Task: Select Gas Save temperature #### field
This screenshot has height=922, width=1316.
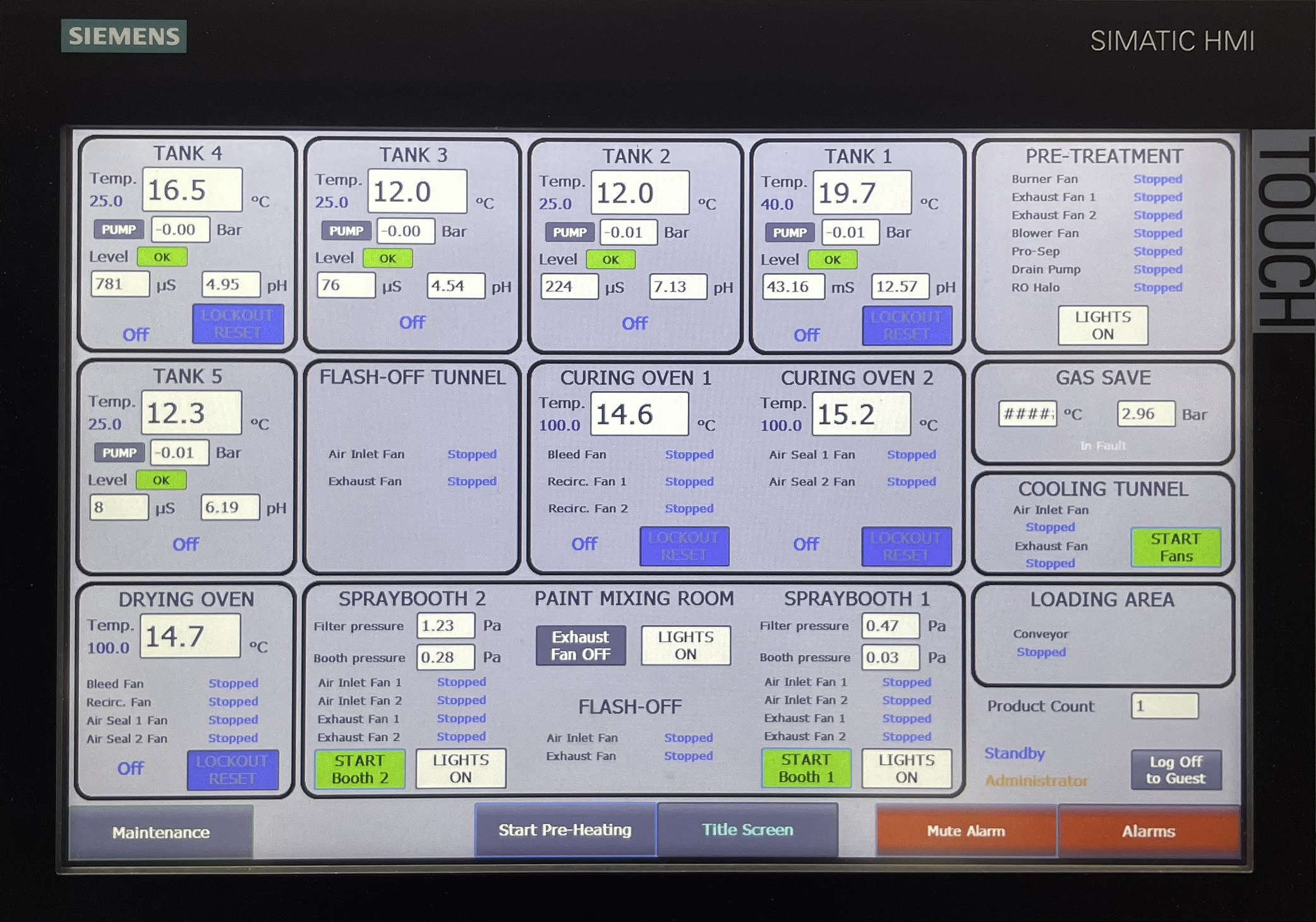Action: (x=1027, y=414)
